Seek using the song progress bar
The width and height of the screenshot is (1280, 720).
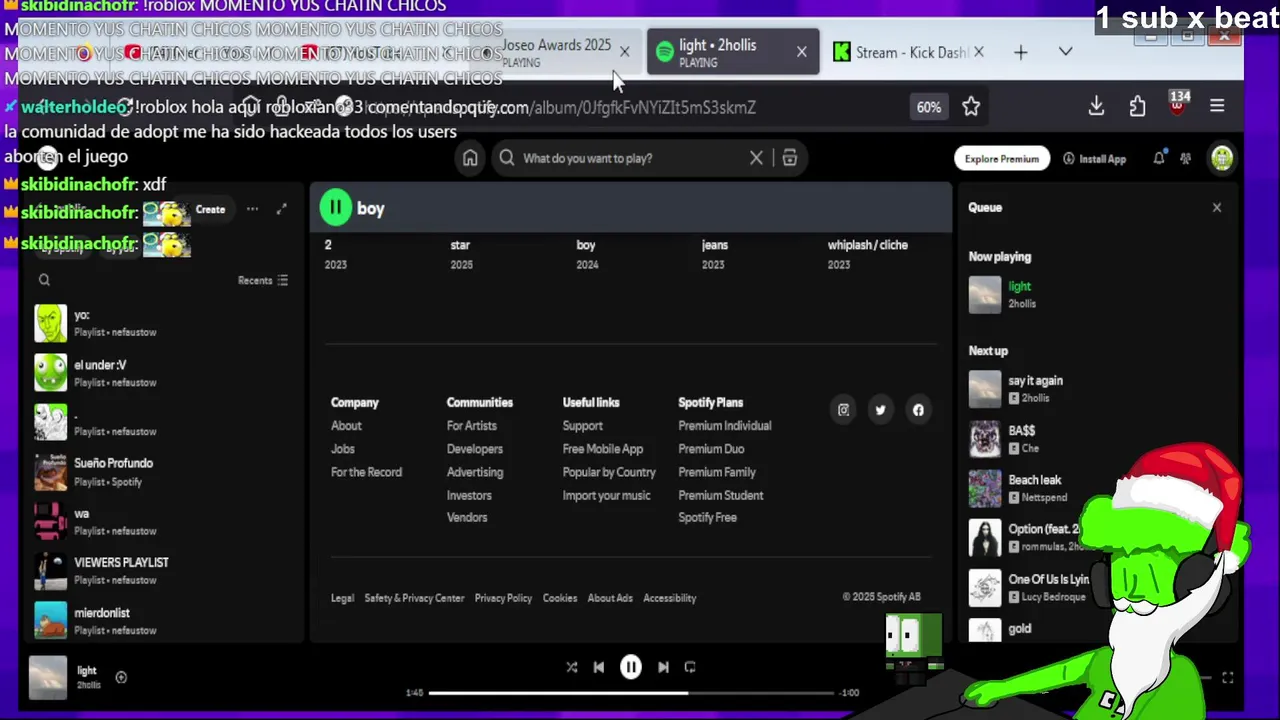click(631, 692)
